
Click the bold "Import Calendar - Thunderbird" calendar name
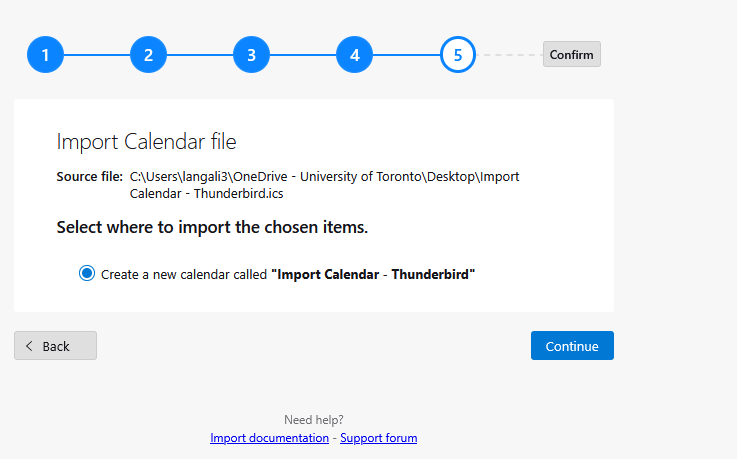(373, 274)
